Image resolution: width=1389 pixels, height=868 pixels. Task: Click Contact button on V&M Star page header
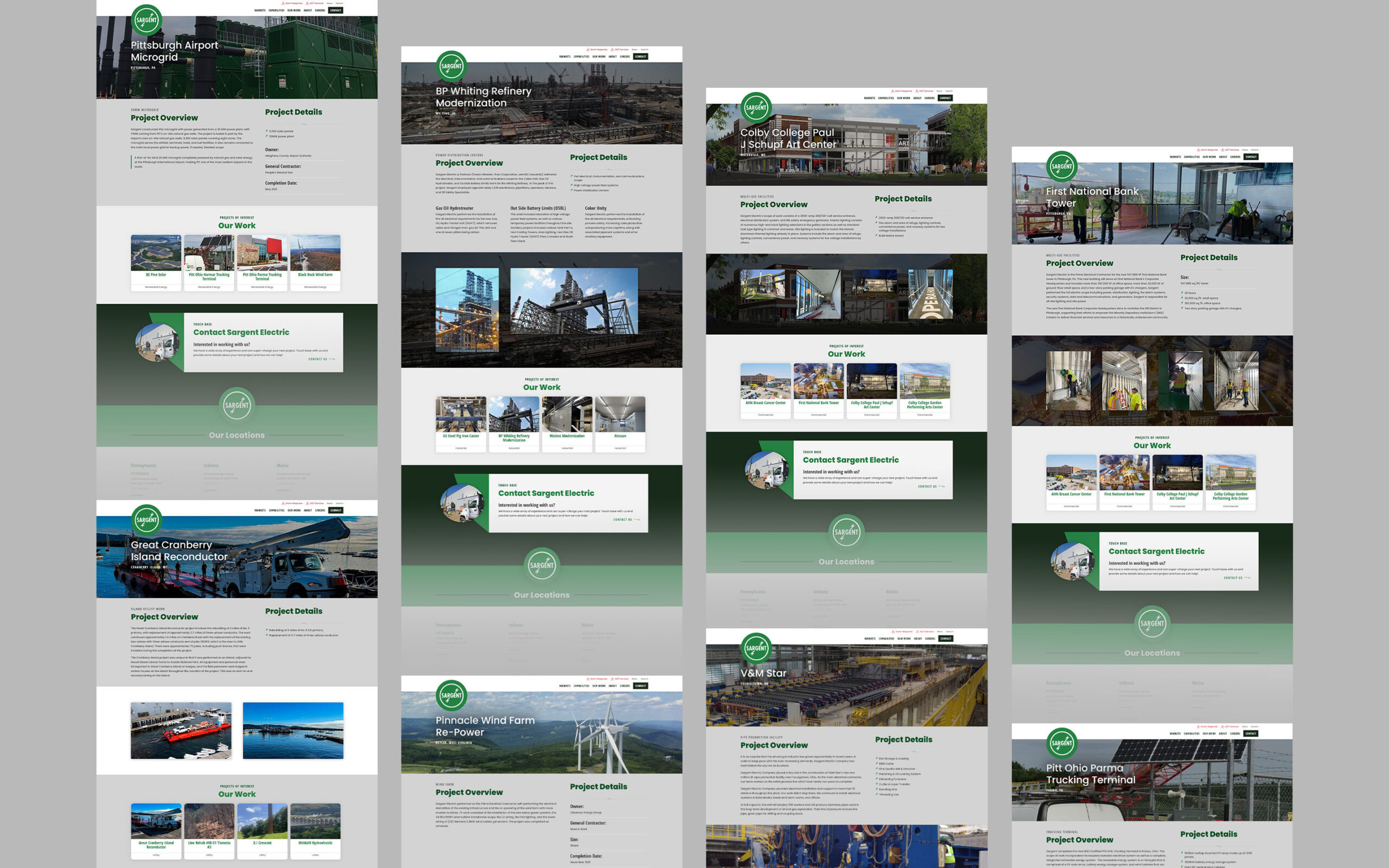(x=946, y=639)
